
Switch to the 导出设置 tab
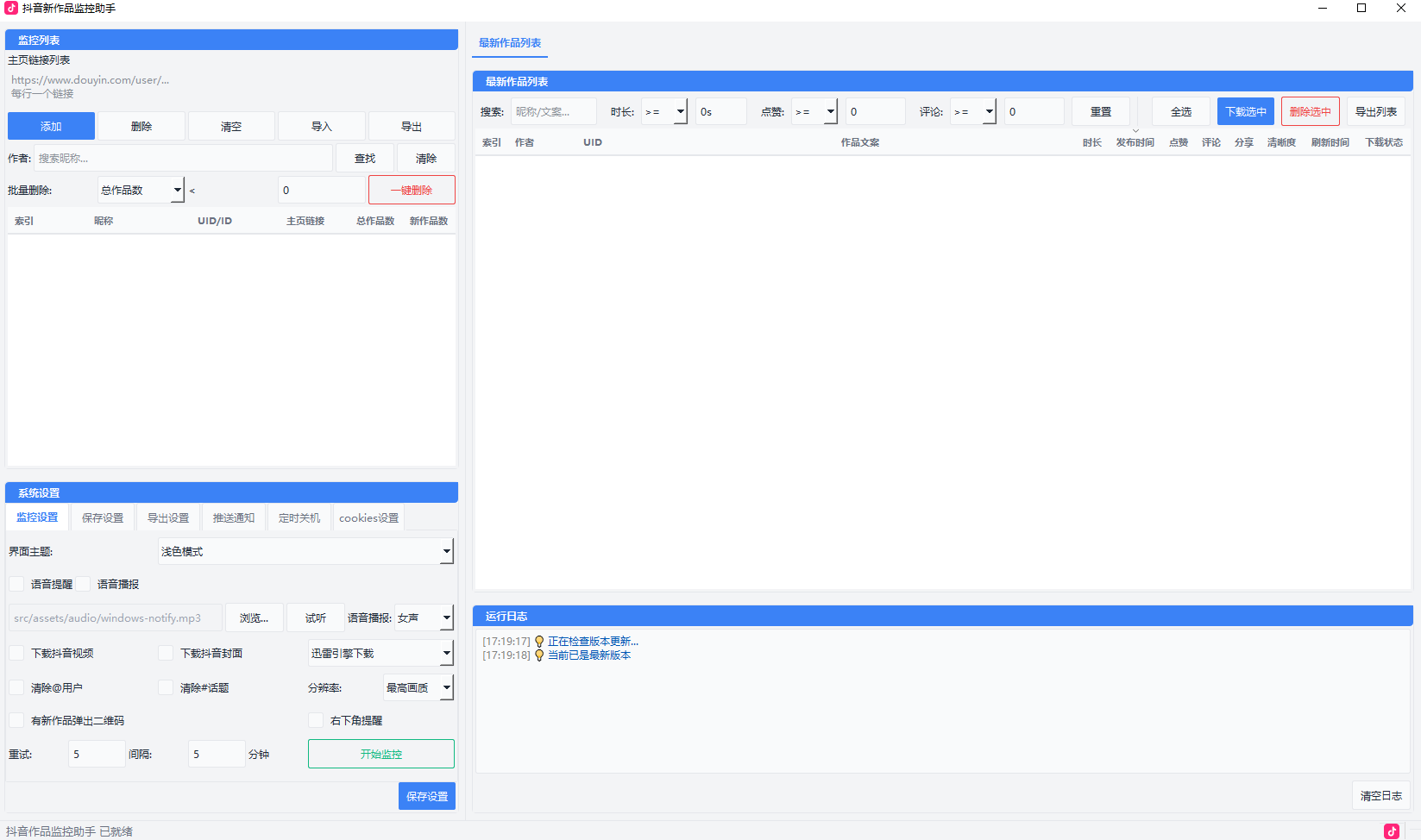pos(168,517)
